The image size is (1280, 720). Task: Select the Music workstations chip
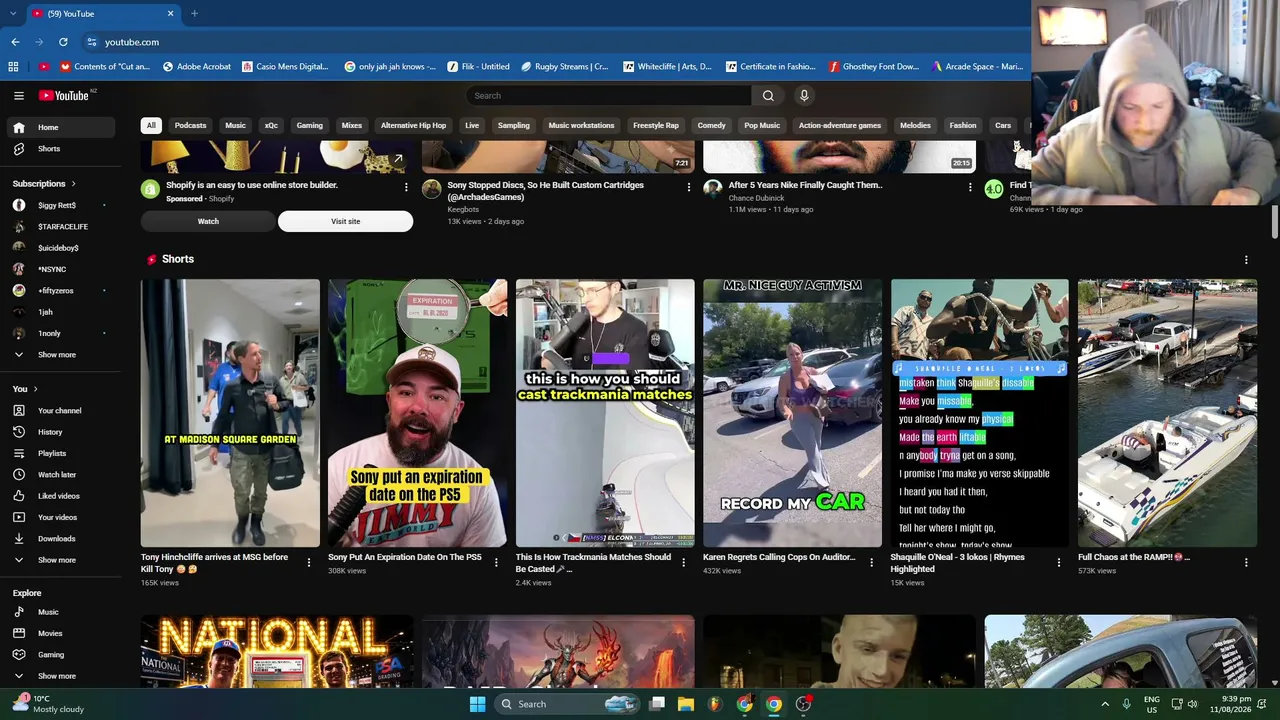pos(581,126)
